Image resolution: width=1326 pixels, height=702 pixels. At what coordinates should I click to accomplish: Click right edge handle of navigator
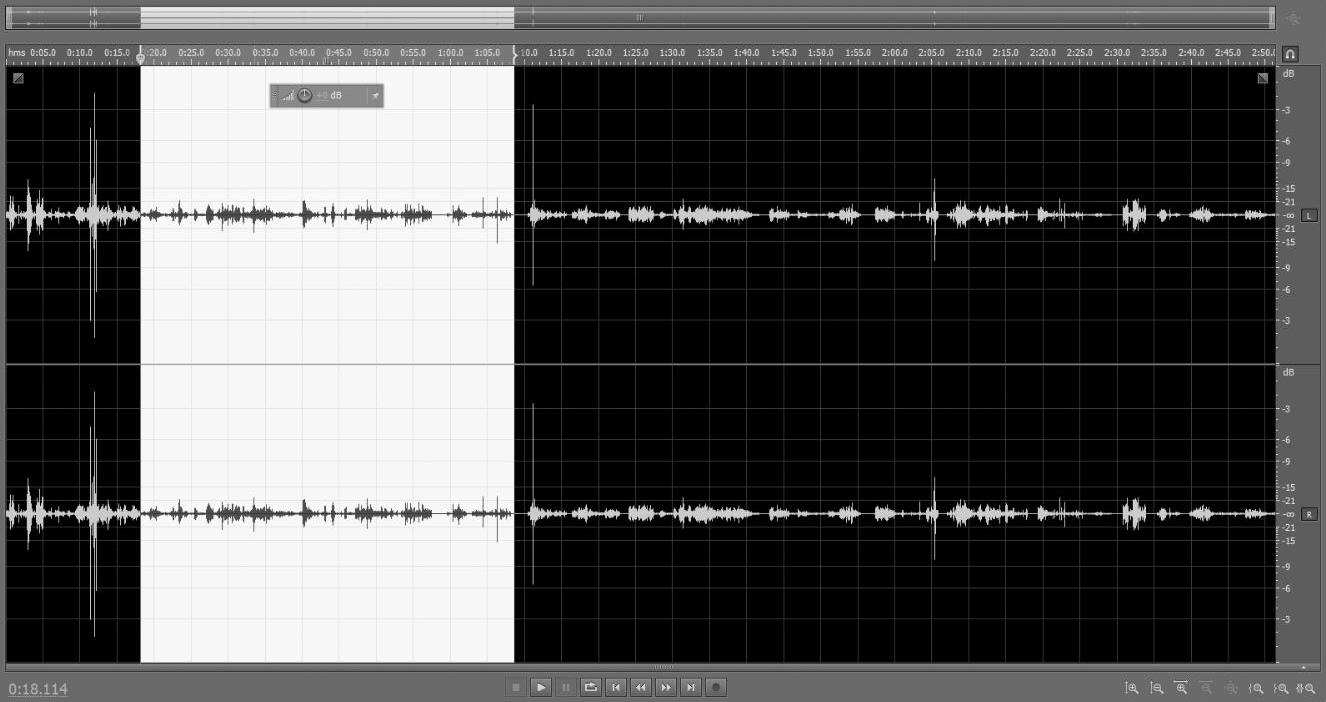coord(1272,17)
